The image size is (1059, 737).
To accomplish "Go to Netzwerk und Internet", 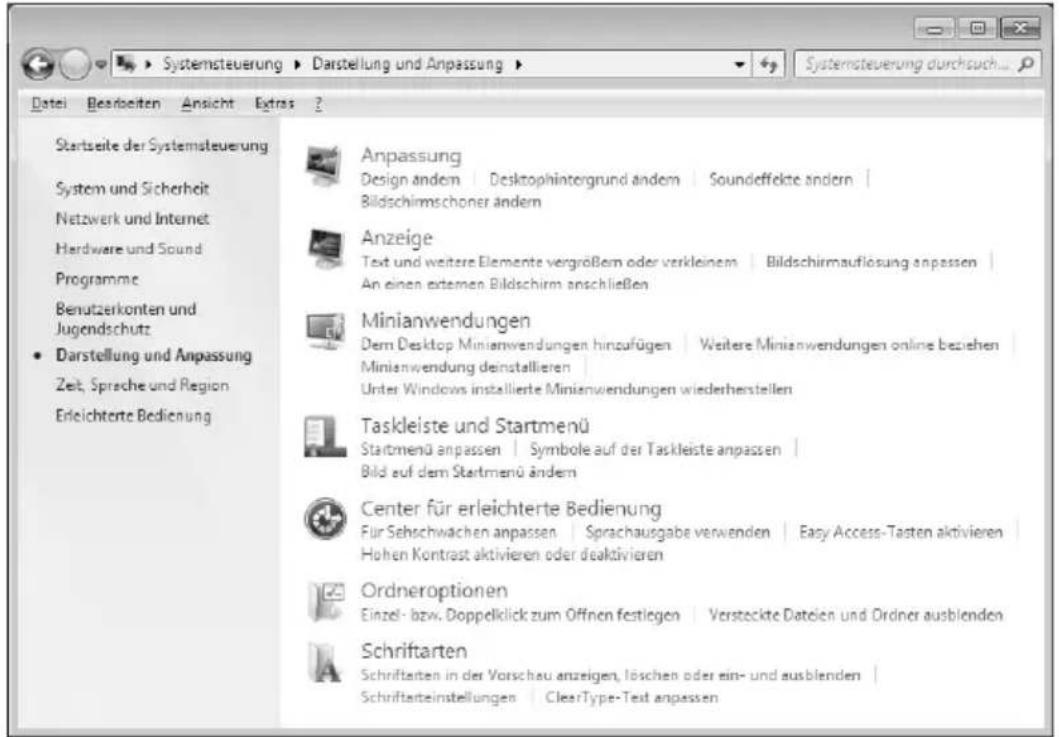I will (x=132, y=219).
